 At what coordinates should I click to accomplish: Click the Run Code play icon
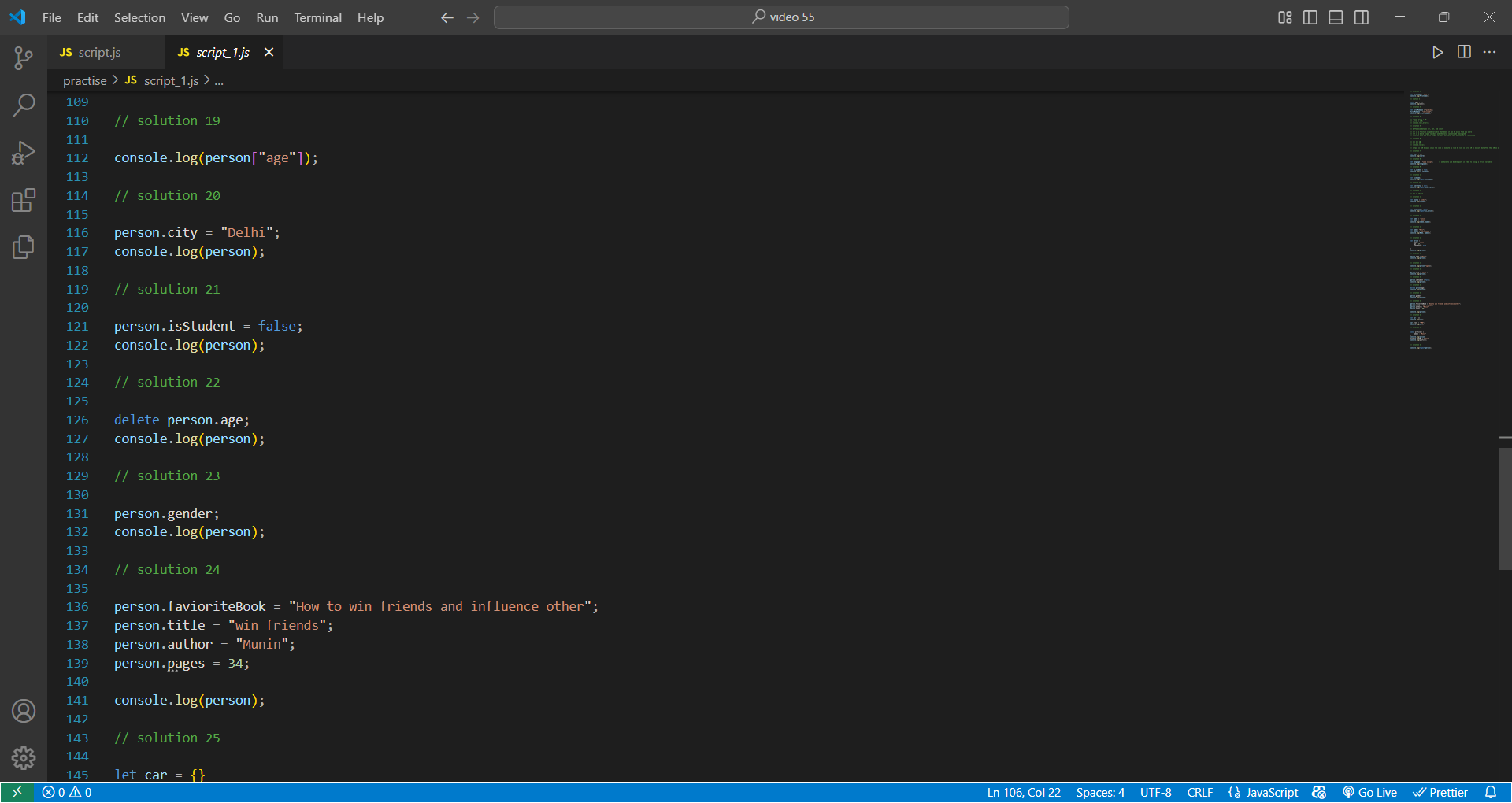pos(1437,52)
